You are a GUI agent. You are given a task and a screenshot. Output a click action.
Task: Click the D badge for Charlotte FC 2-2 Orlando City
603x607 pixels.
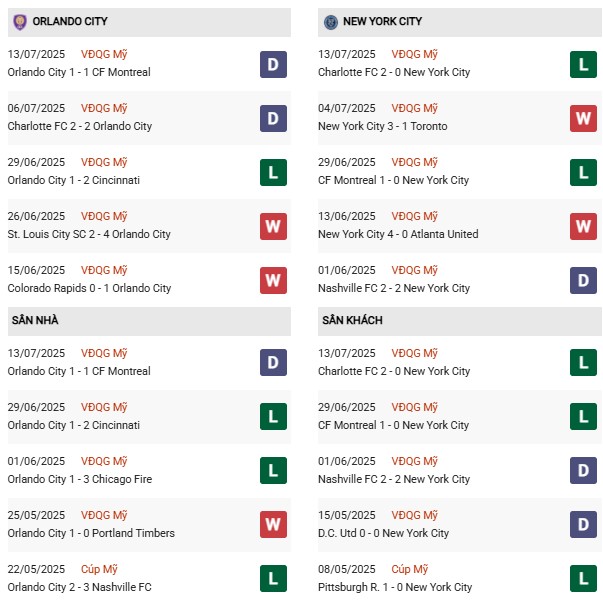click(273, 118)
